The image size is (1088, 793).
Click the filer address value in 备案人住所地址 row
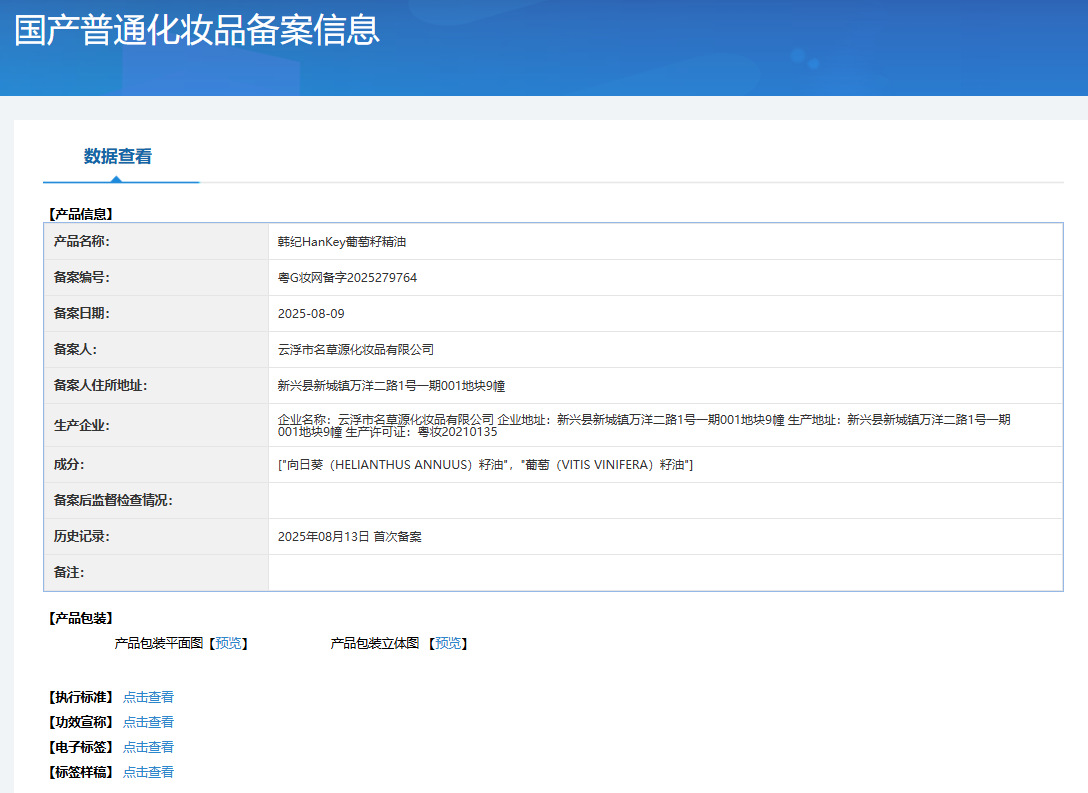[391, 386]
